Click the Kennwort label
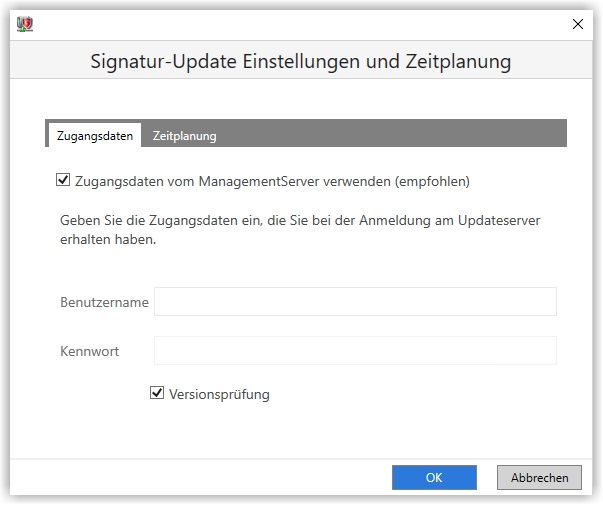603x505 pixels. [90, 351]
